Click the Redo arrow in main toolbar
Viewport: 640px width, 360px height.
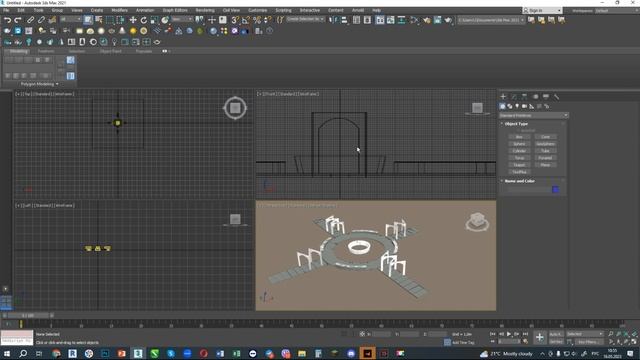18,20
